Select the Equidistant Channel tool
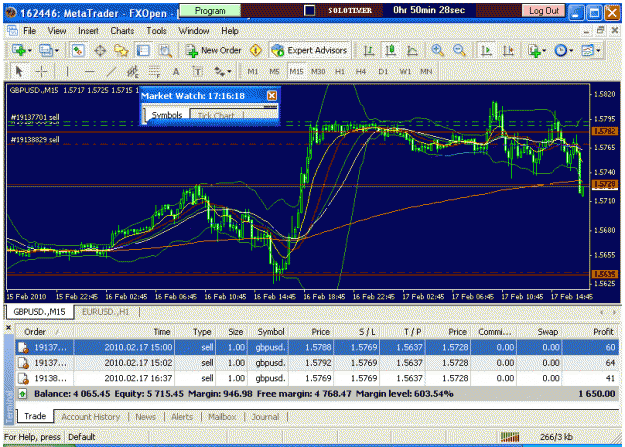Image resolution: width=625 pixels, height=447 pixels. (133, 72)
